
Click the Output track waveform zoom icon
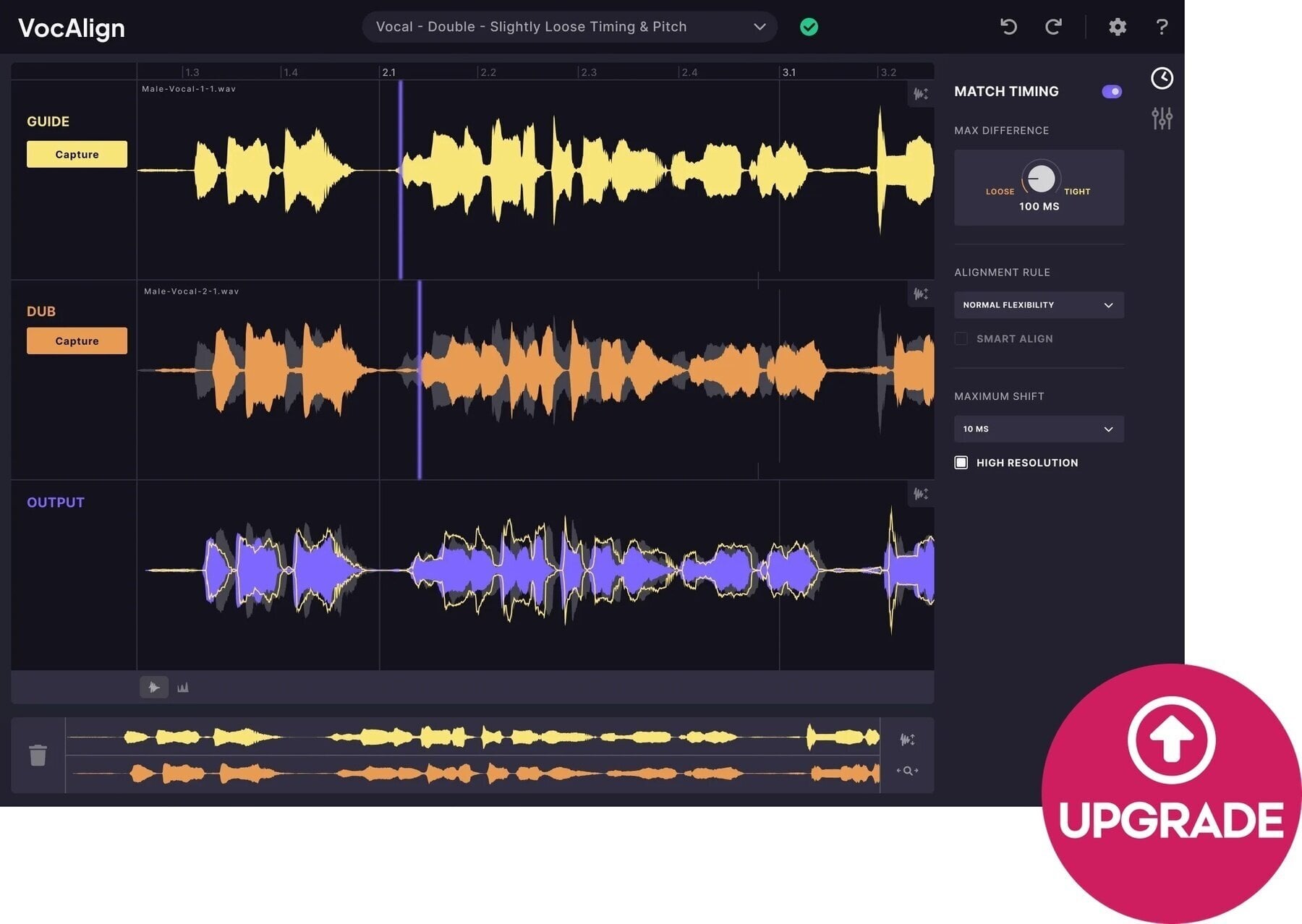click(920, 494)
